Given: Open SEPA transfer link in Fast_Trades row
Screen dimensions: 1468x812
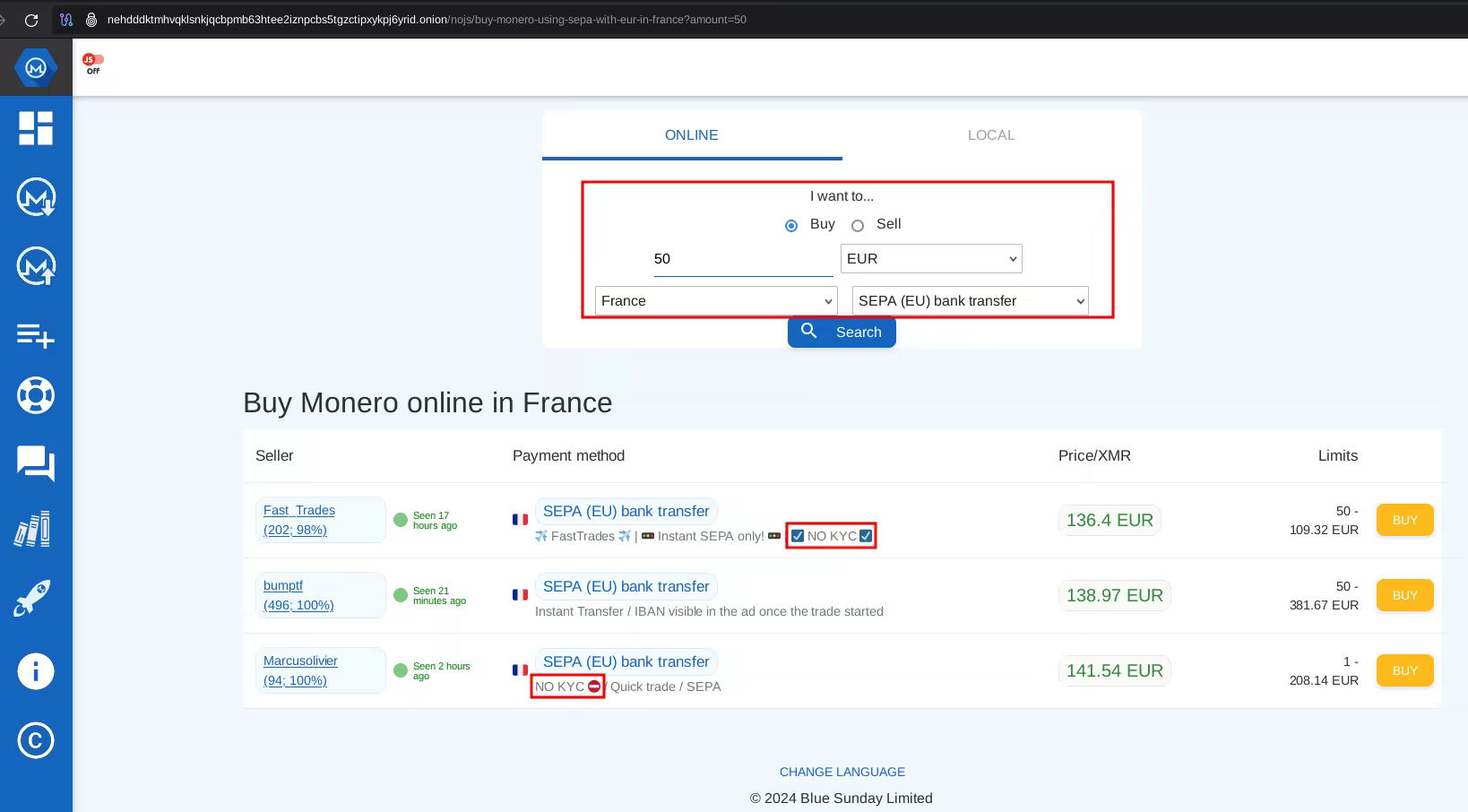Looking at the screenshot, I should 626,511.
